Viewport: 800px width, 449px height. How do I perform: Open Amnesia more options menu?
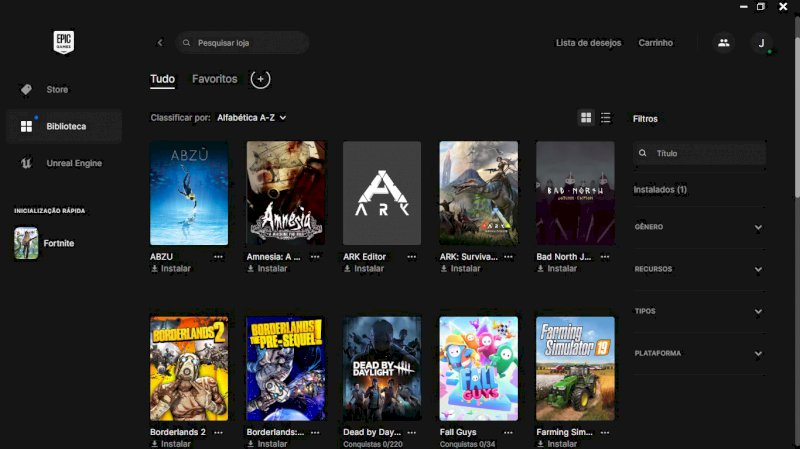point(315,257)
